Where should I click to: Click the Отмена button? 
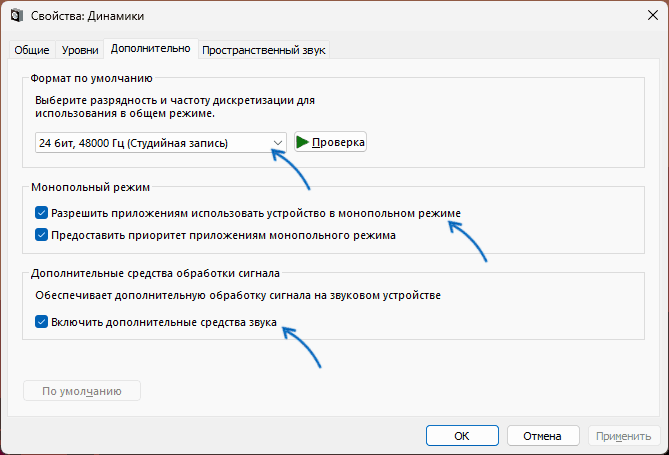pos(543,436)
